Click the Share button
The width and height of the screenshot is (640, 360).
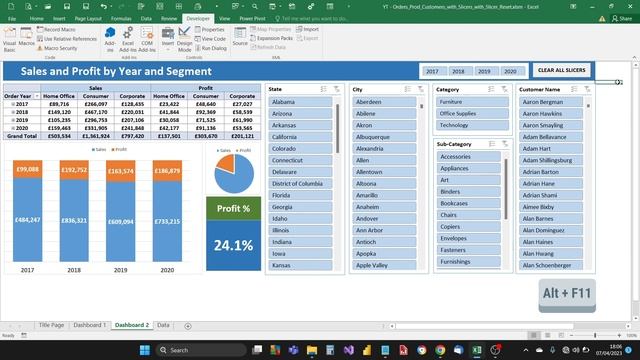pos(622,19)
